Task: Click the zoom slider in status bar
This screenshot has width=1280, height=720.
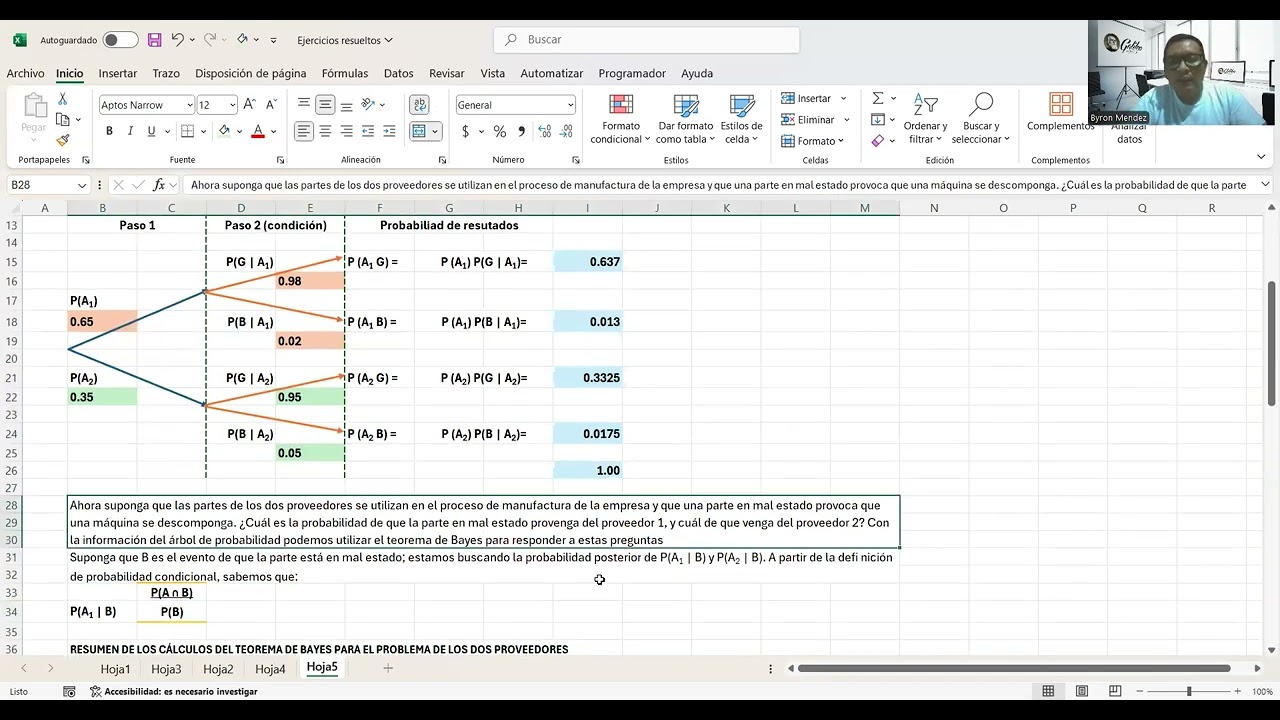Action: 1188,691
